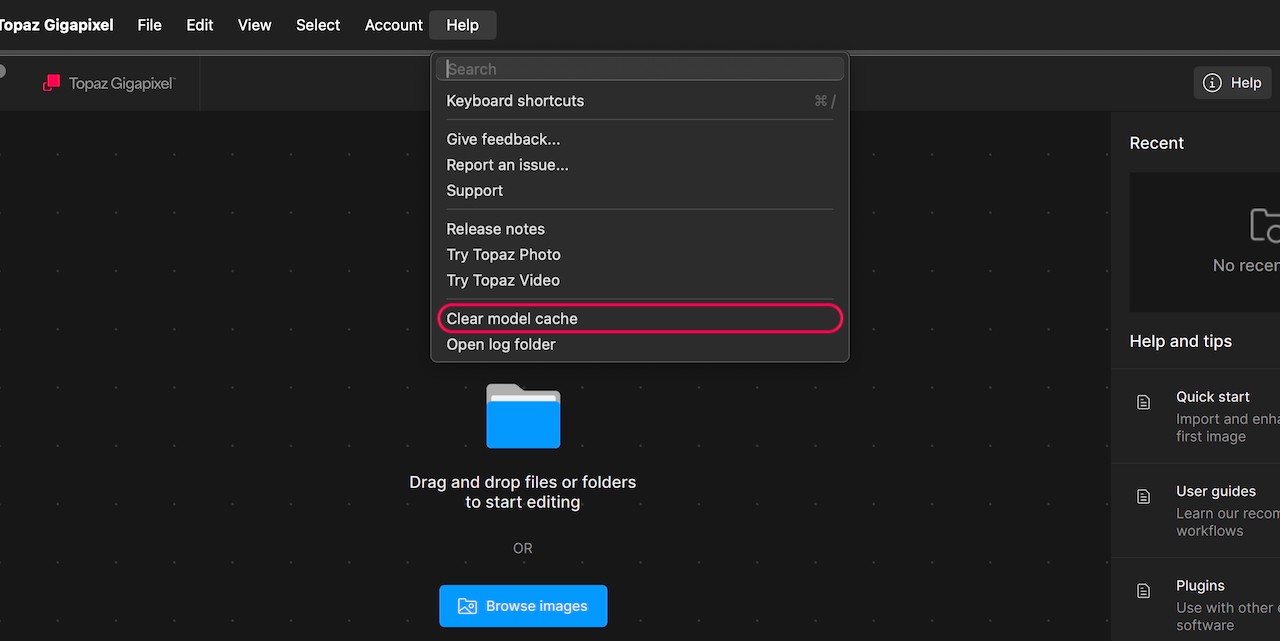
Task: Open the View menu
Action: (x=254, y=25)
